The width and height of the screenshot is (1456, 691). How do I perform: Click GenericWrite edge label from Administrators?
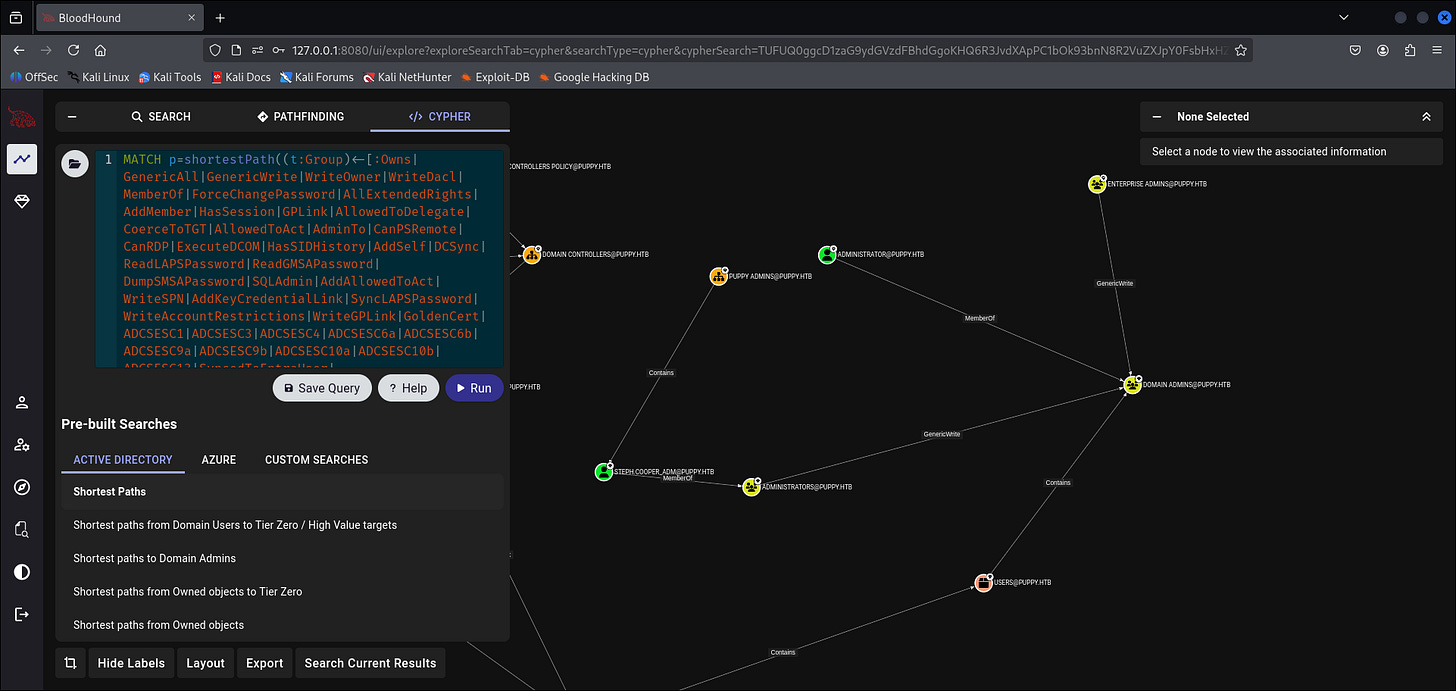(x=941, y=434)
